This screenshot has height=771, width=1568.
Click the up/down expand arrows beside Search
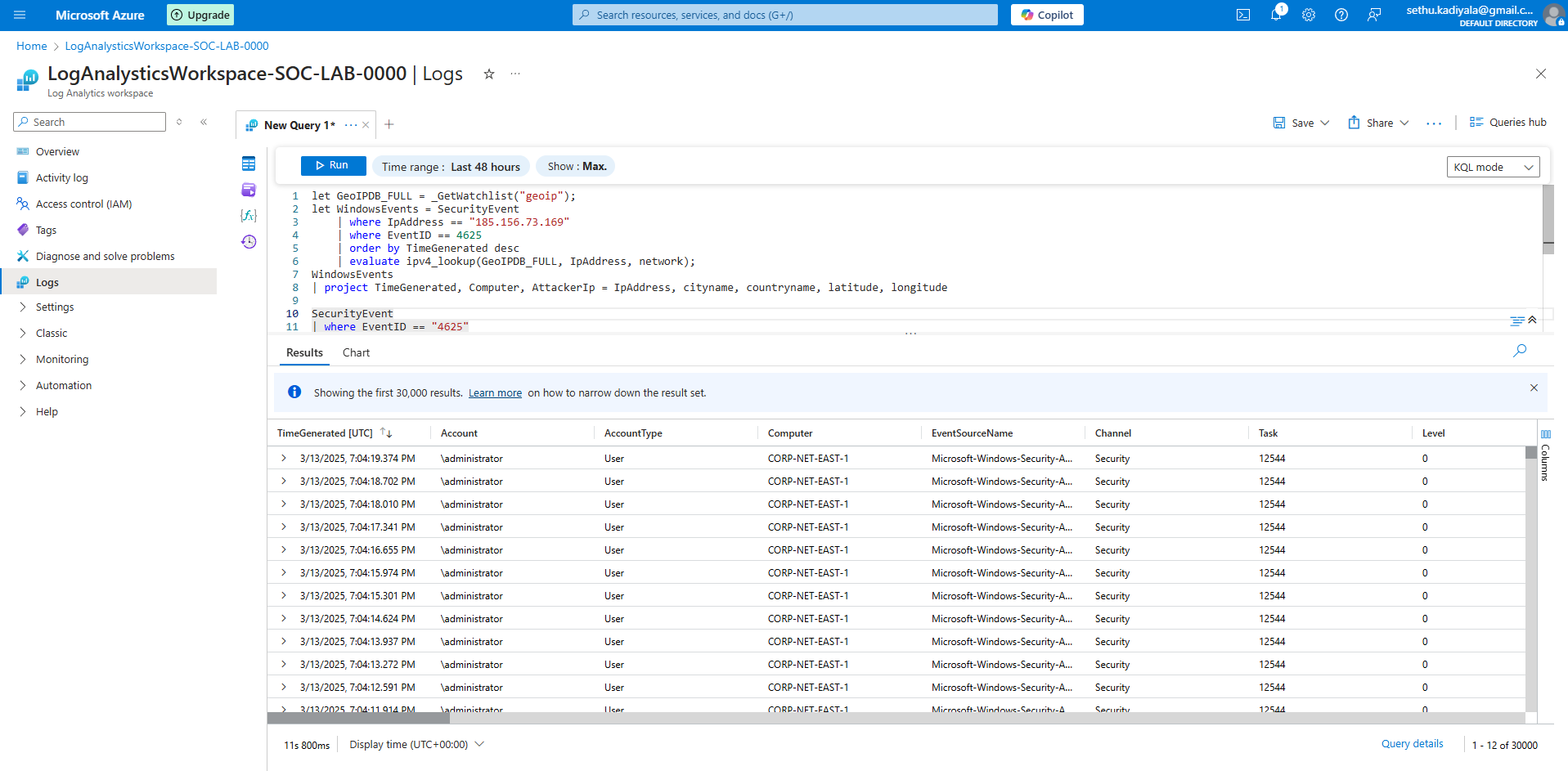point(179,122)
